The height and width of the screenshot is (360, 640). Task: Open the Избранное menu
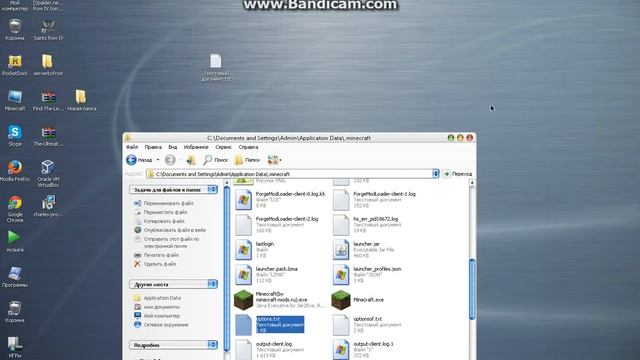tap(196, 147)
